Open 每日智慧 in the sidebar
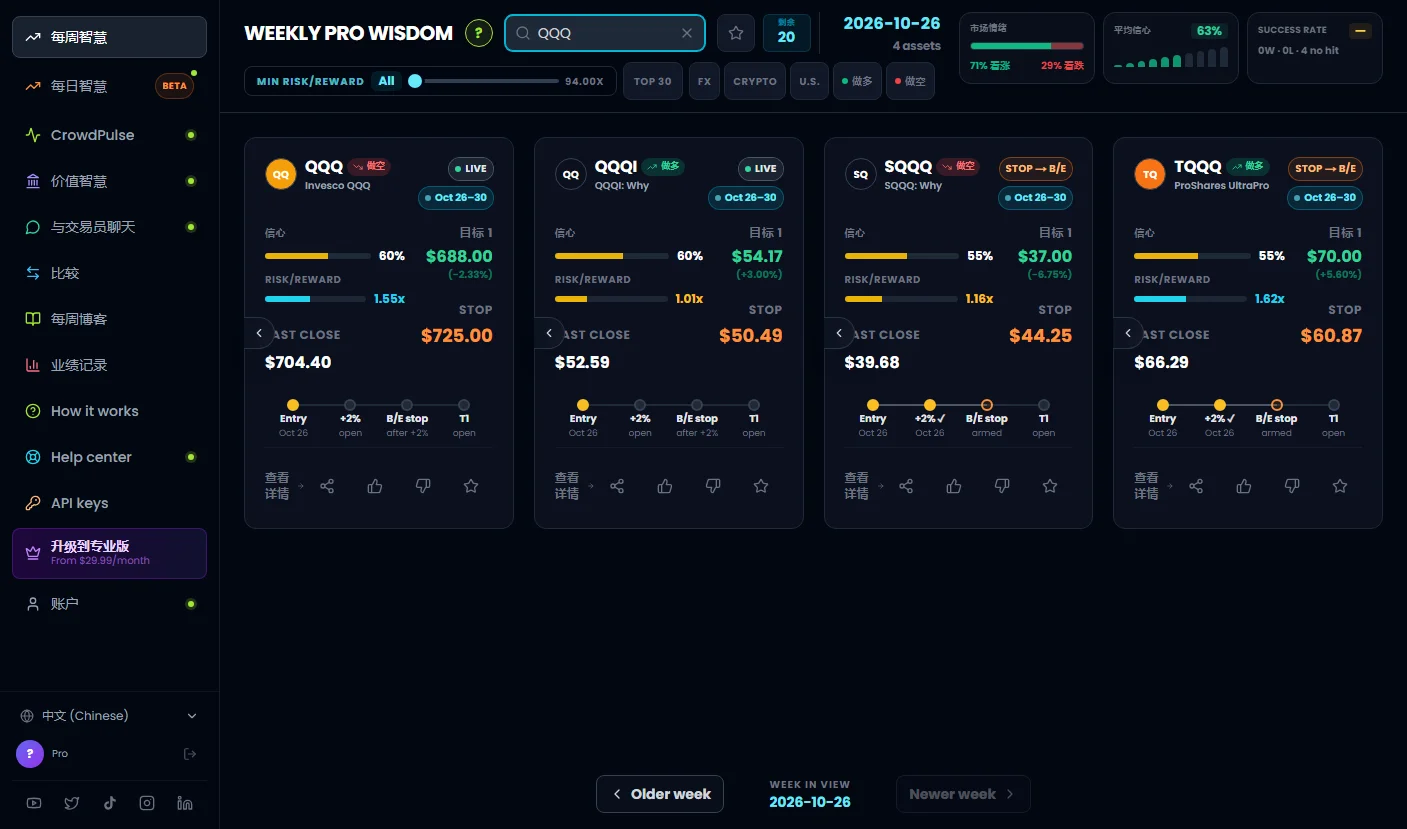1407x829 pixels. pyautogui.click(x=109, y=86)
